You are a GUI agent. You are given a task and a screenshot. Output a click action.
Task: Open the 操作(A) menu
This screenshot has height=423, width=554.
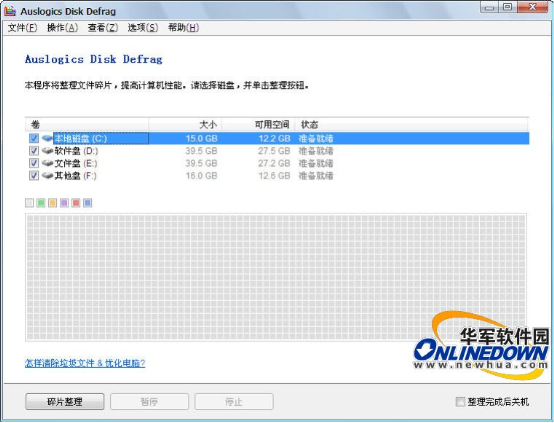(63, 28)
